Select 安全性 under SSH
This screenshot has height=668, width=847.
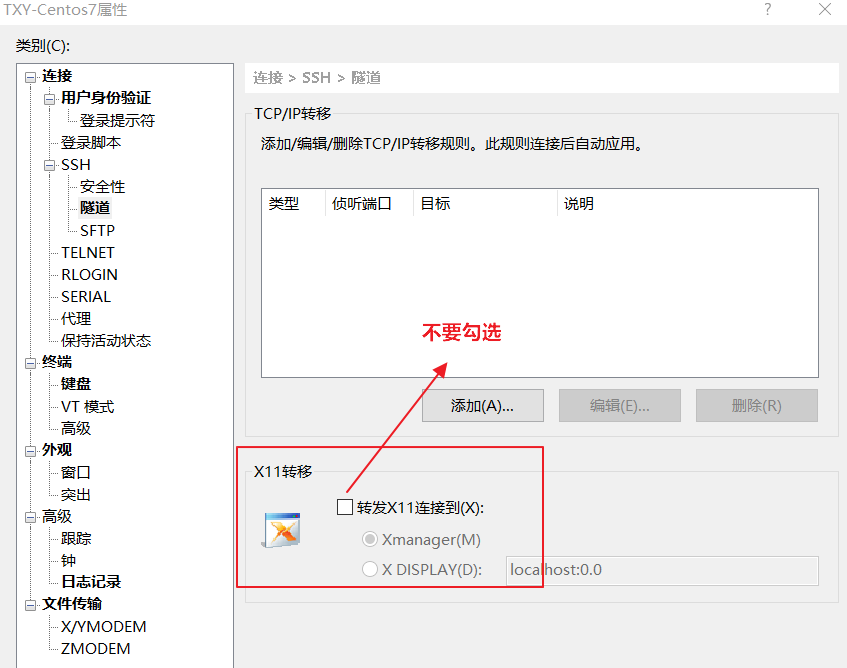coord(102,187)
